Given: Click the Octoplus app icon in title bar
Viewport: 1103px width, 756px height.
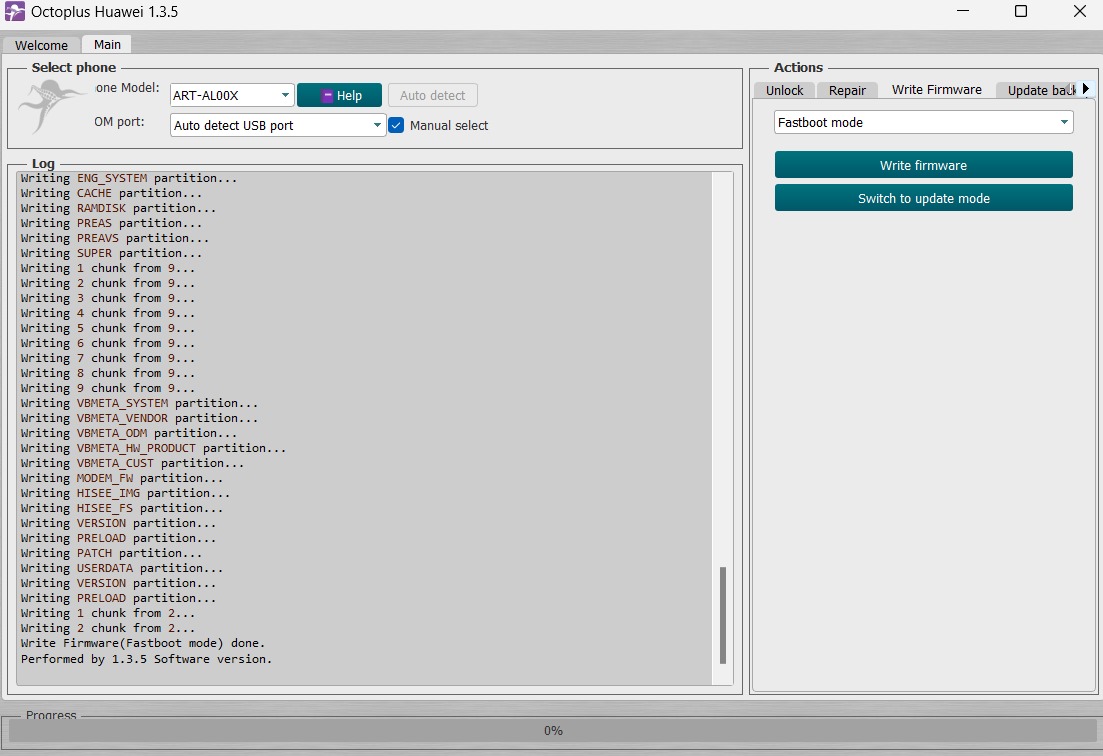Looking at the screenshot, I should pos(16,12).
